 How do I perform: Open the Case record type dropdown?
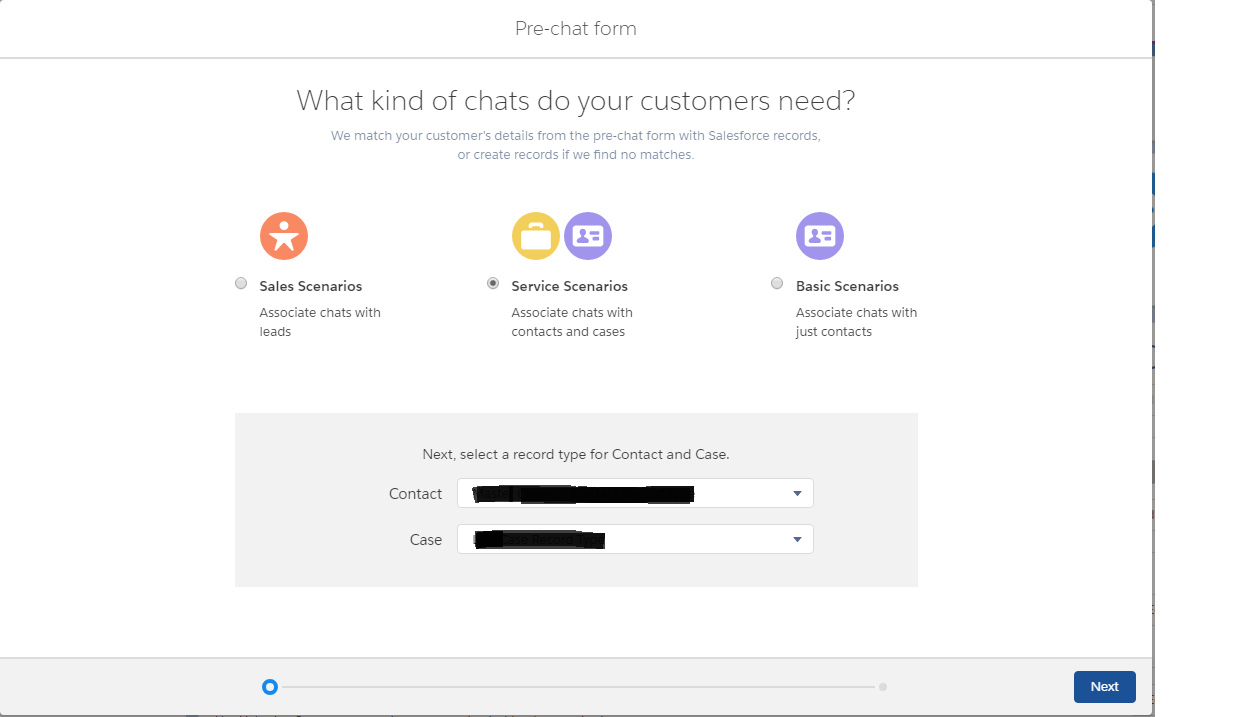(x=634, y=539)
